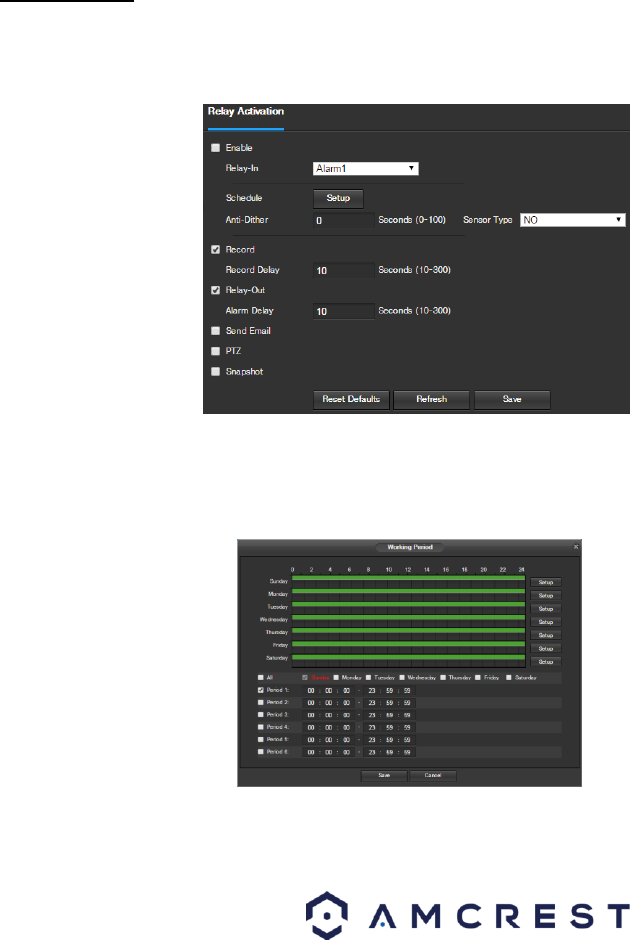Image resolution: width=630 pixels, height=940 pixels.
Task: Focus the Record Delay field
Action: [344, 271]
